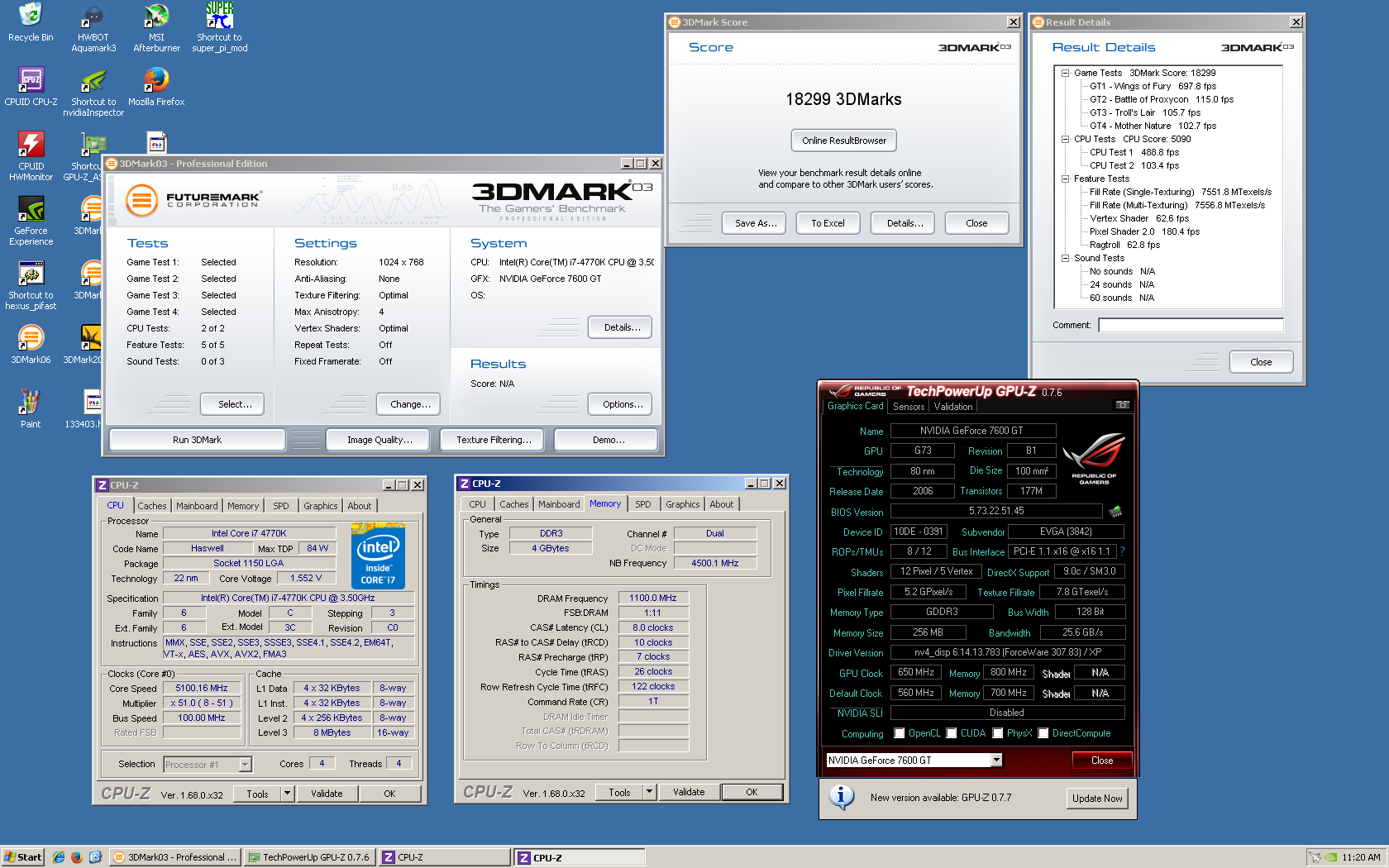Click Image Quality... button in 3DMark03

pyautogui.click(x=379, y=440)
